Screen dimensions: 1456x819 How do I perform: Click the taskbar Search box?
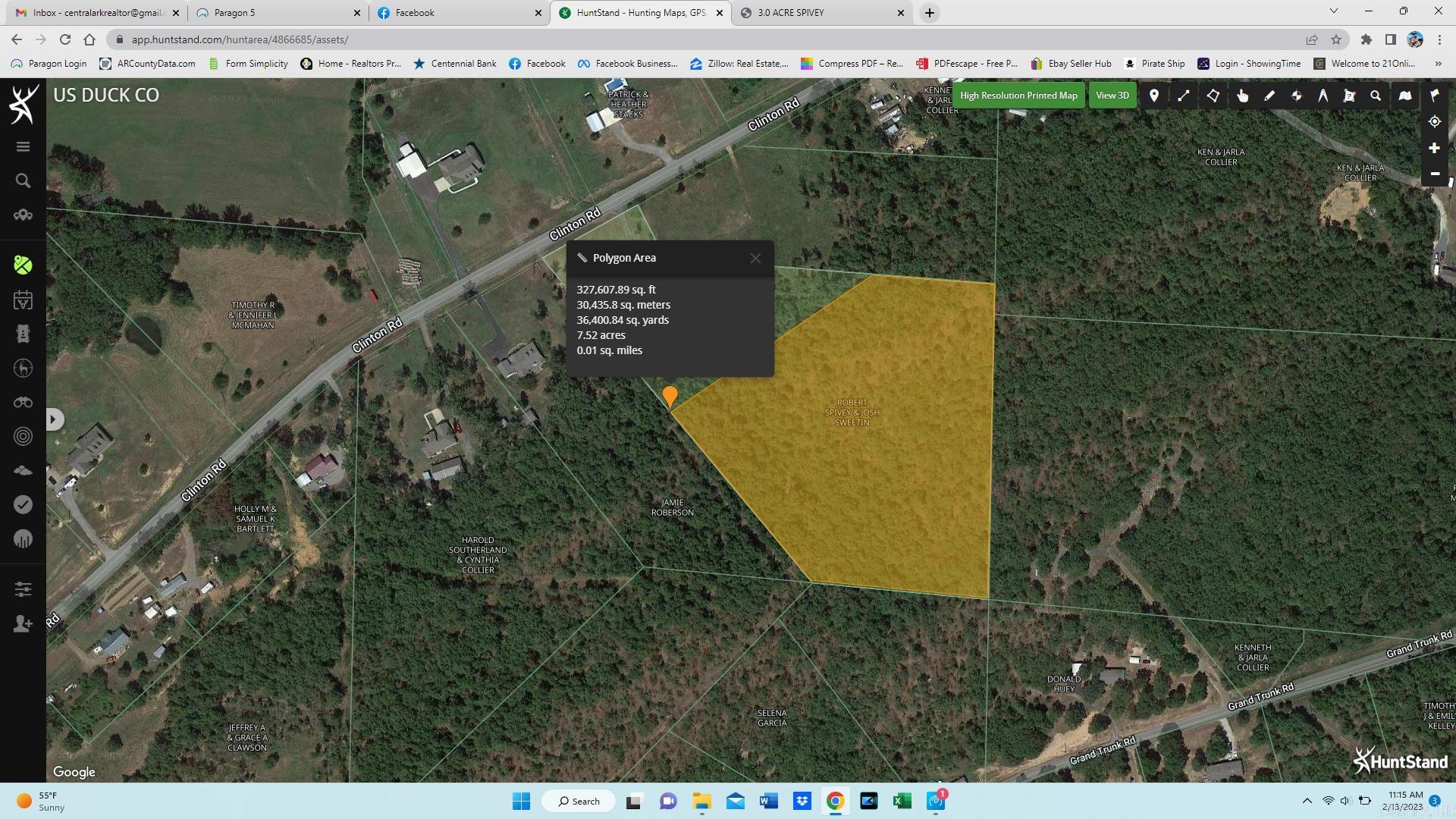click(x=578, y=801)
